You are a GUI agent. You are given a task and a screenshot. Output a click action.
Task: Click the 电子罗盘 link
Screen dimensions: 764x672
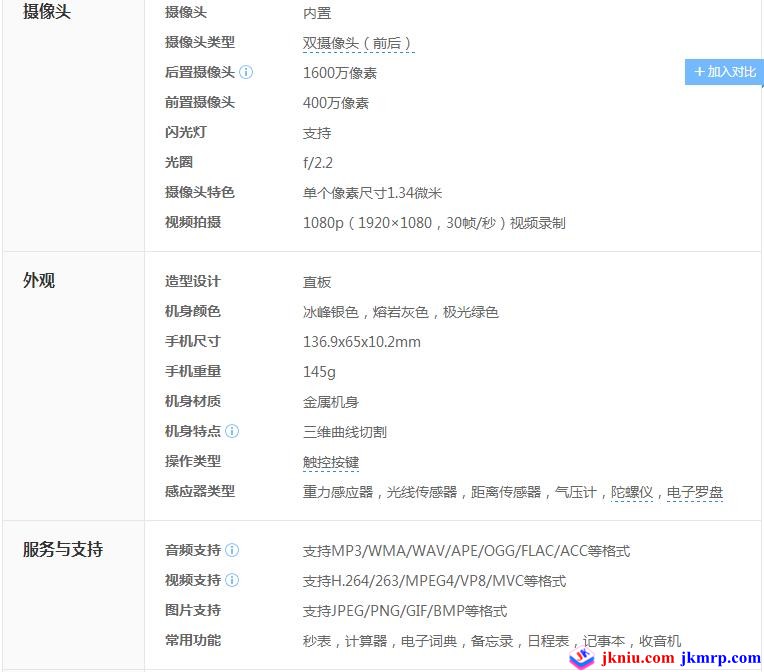click(695, 492)
